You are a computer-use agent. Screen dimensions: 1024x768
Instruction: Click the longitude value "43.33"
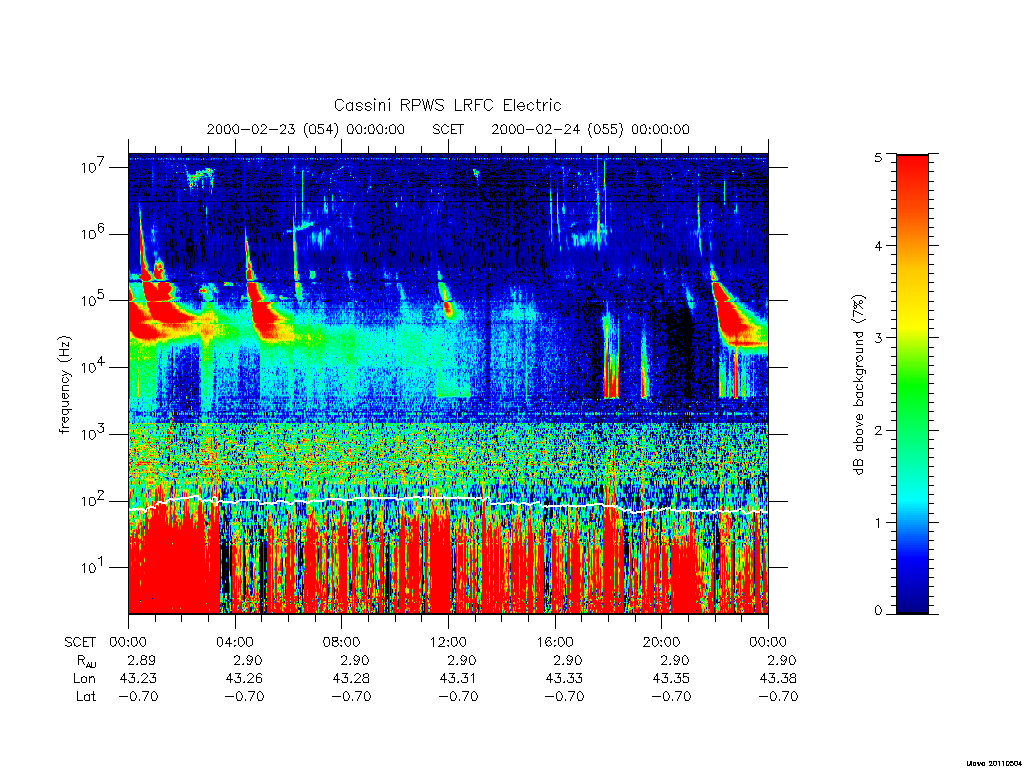click(x=564, y=679)
